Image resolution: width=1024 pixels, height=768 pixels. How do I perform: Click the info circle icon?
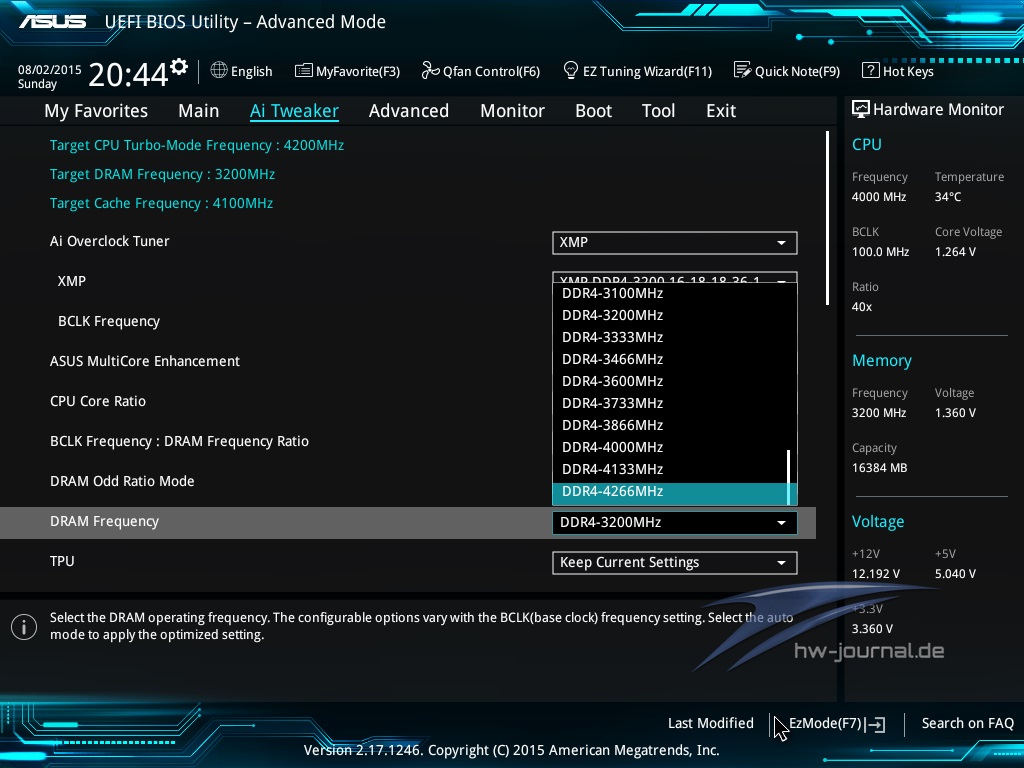tap(24, 627)
